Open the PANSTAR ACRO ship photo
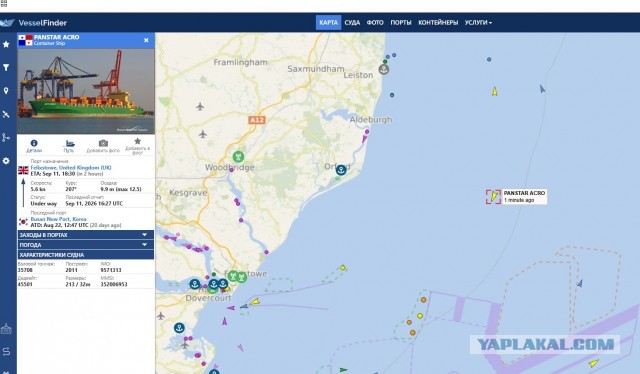This screenshot has height=374, width=640. click(x=86, y=91)
